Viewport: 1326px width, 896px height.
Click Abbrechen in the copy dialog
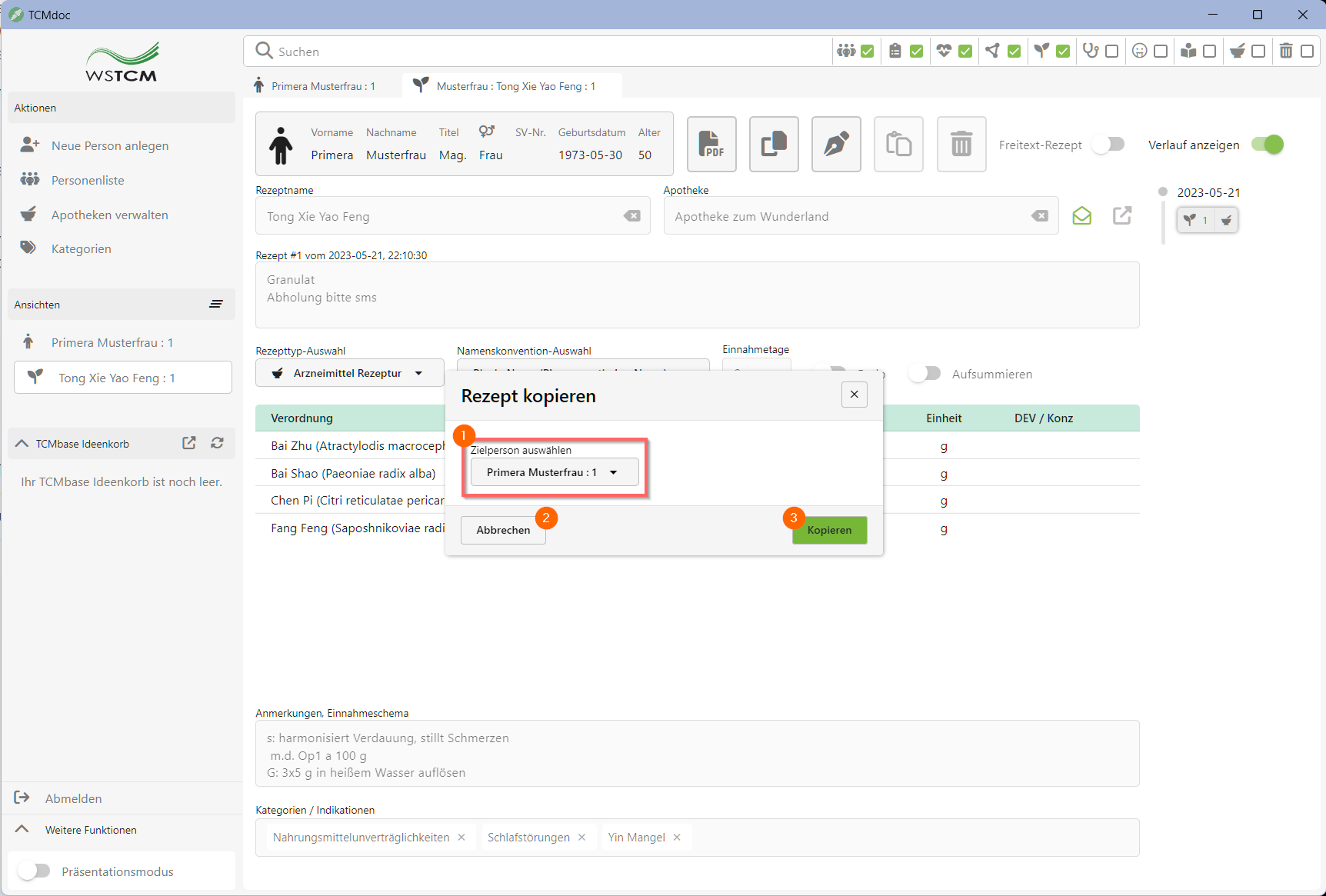coord(503,530)
